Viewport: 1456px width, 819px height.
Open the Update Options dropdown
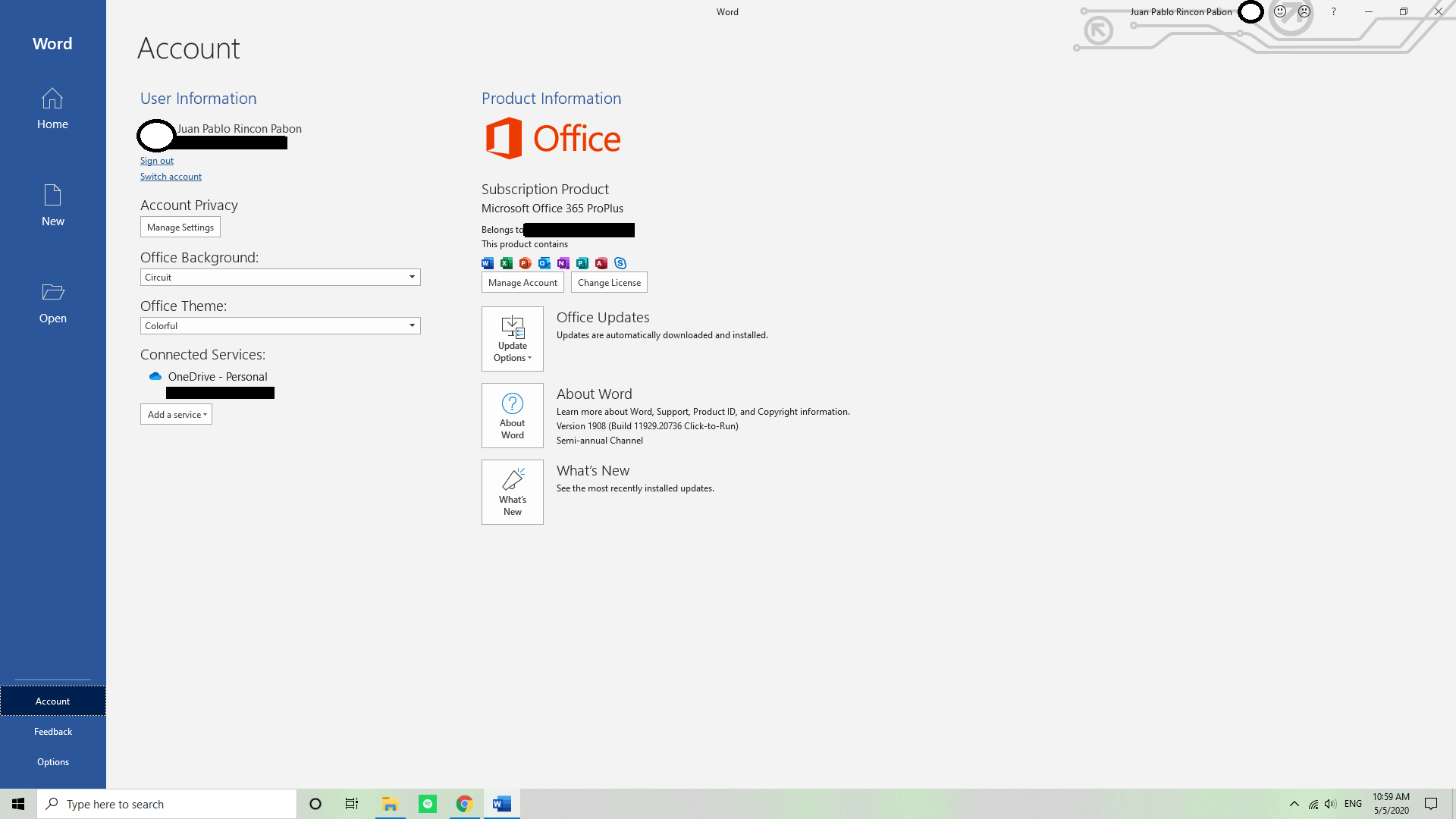pyautogui.click(x=513, y=338)
